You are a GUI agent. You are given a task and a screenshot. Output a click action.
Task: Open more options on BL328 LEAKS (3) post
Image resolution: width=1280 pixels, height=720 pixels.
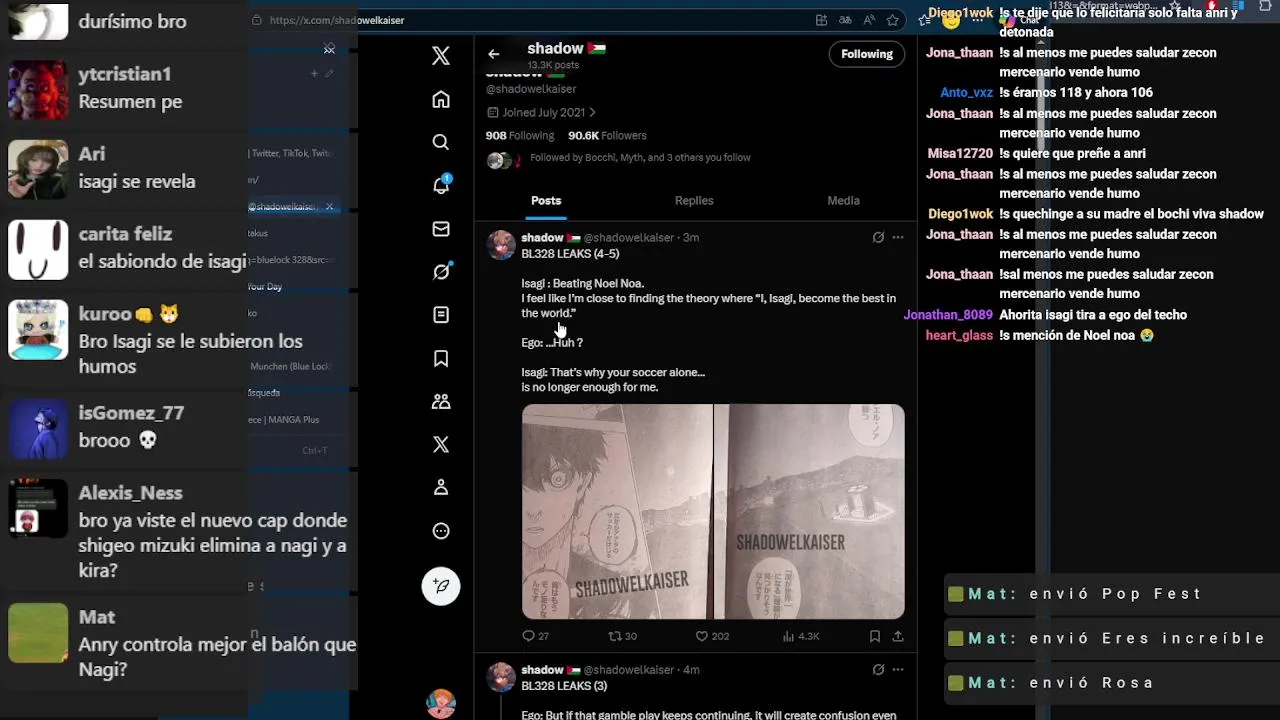coord(898,669)
